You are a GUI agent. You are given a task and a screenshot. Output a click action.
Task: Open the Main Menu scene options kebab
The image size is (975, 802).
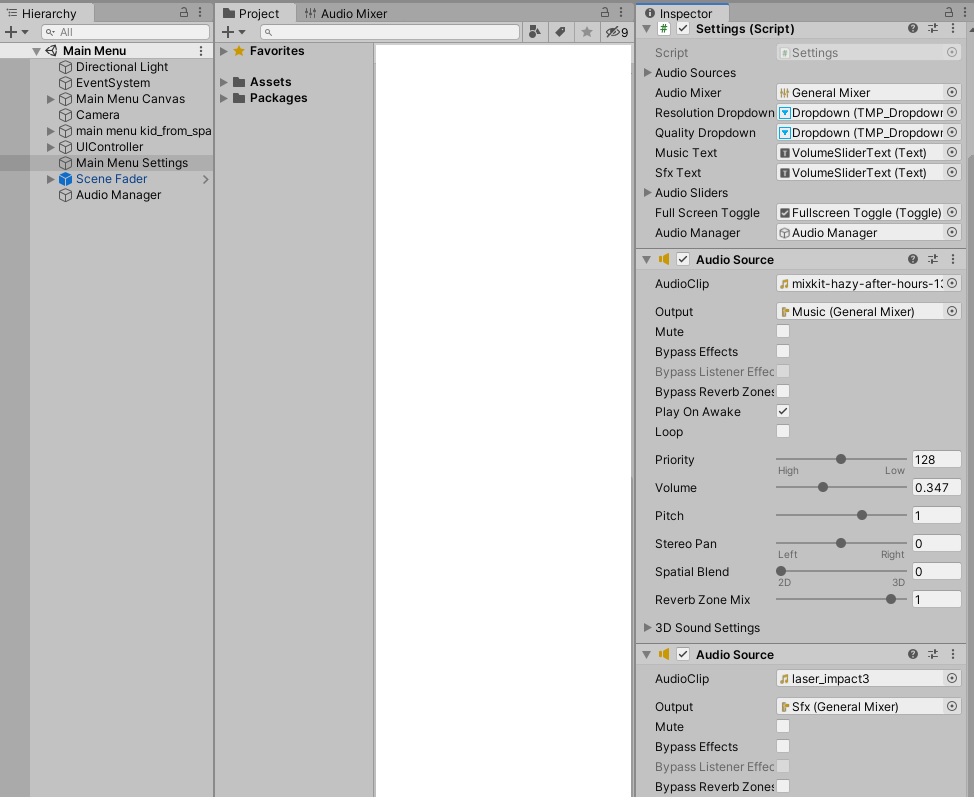(x=201, y=51)
